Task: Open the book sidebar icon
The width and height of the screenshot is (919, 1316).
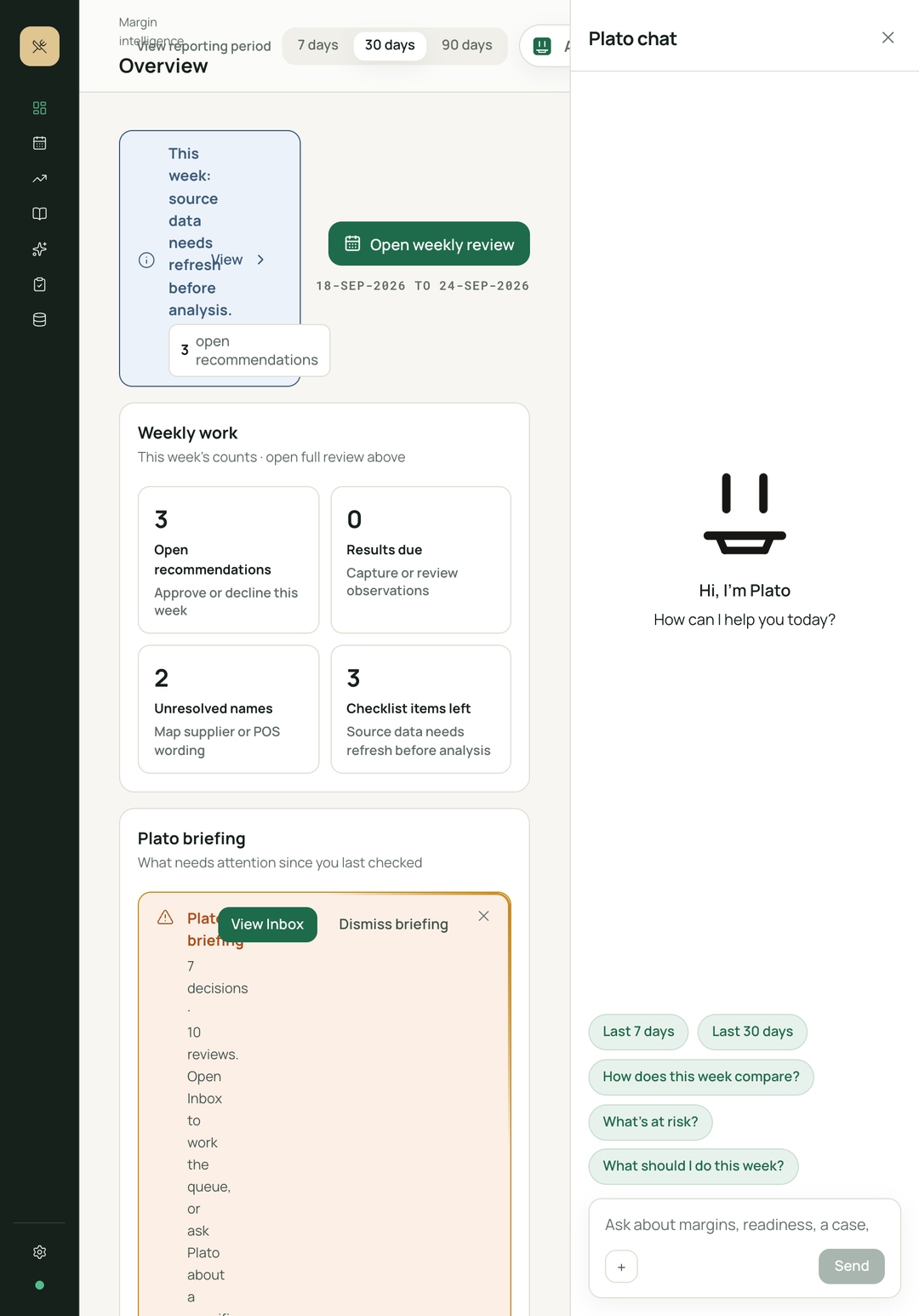Action: click(x=39, y=214)
